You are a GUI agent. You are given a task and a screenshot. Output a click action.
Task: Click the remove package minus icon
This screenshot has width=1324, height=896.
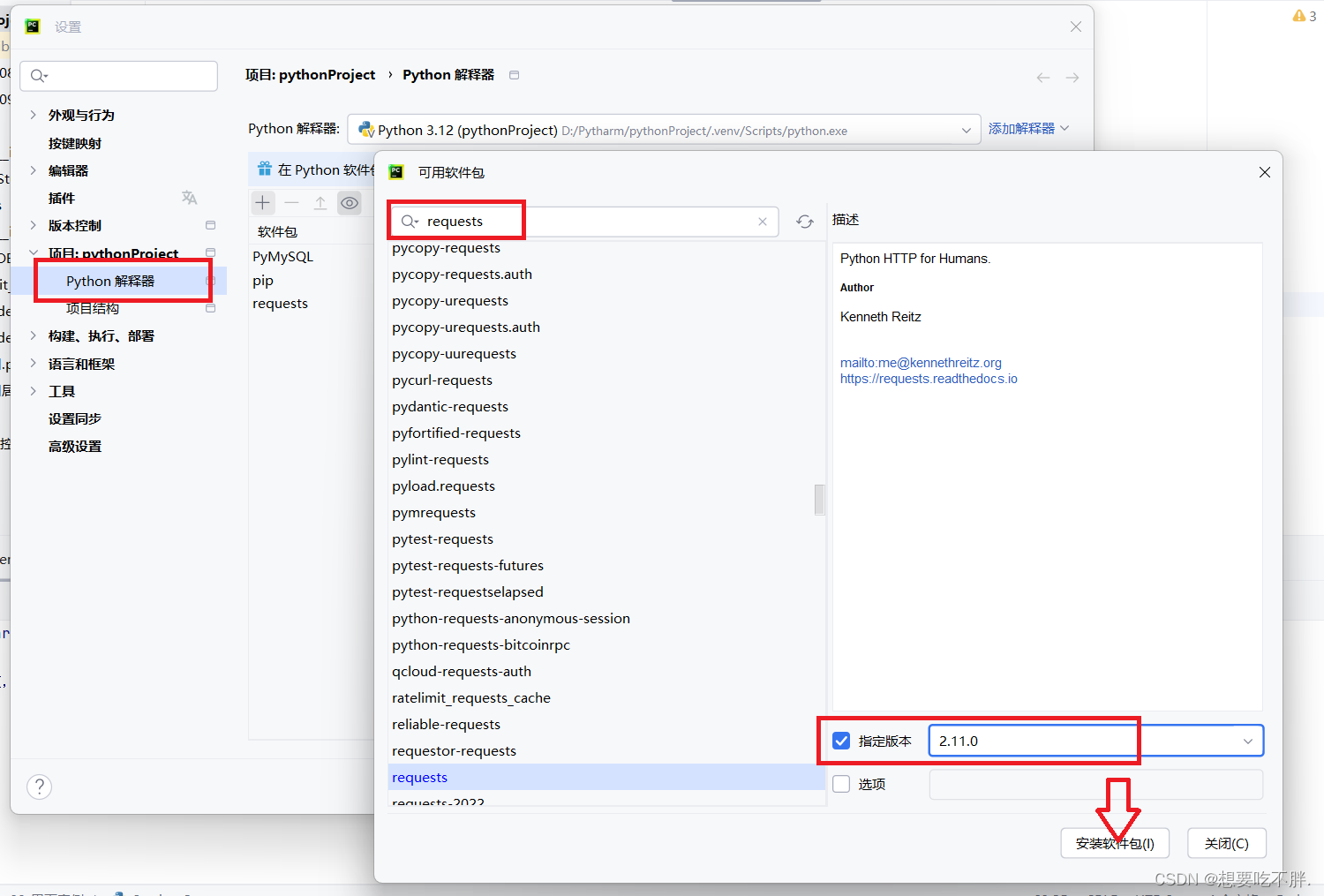click(292, 203)
